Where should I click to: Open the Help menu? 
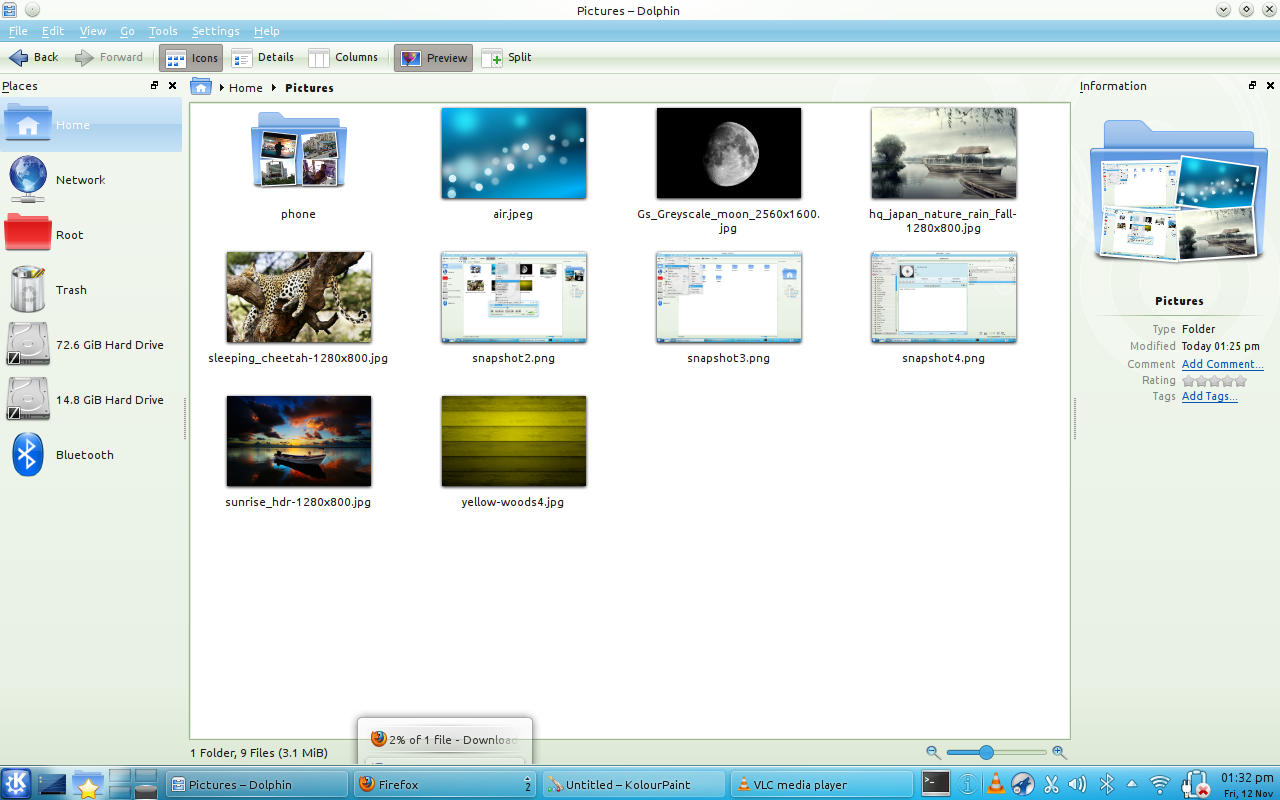coord(267,31)
